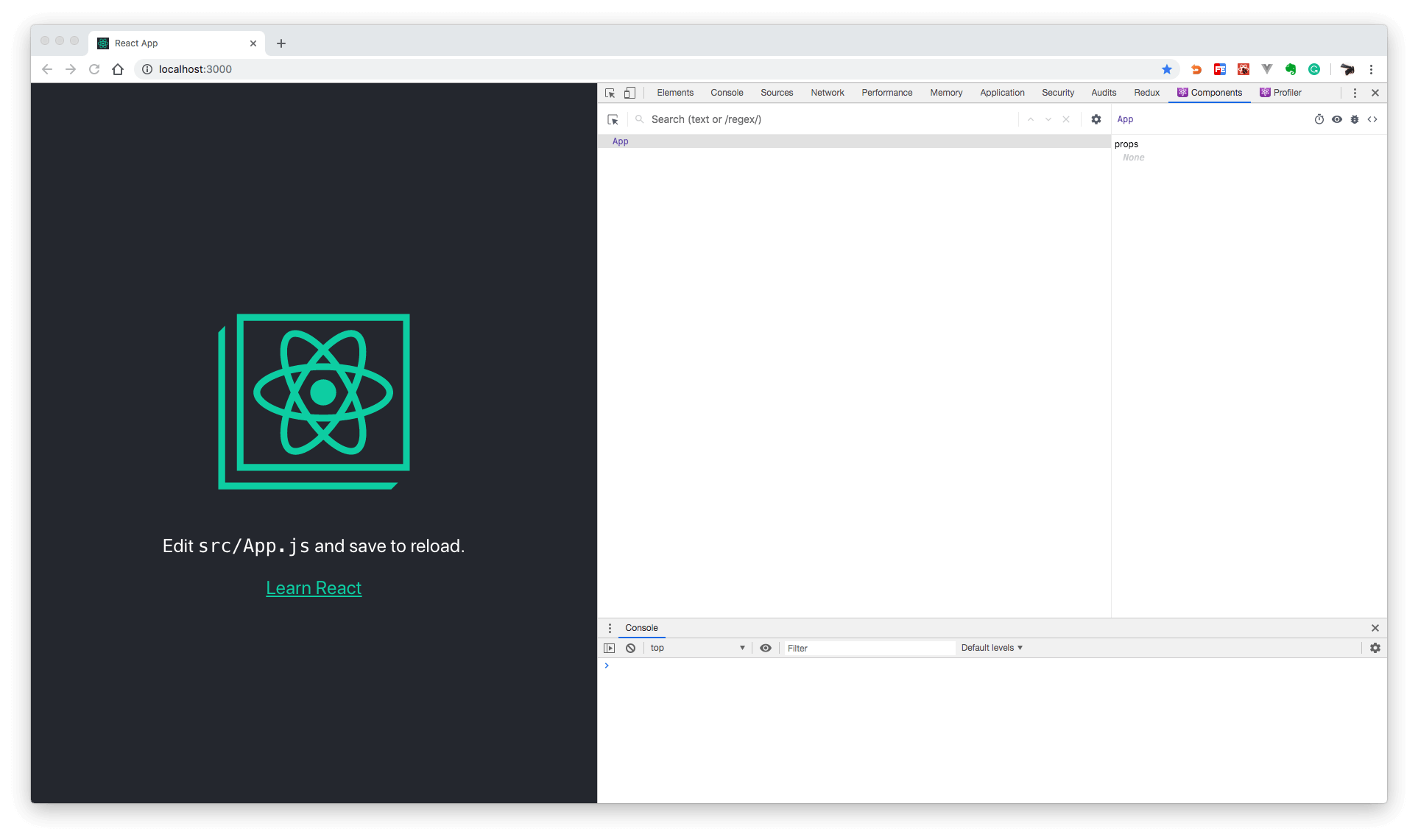
Task: Close the DevTools panel
Action: [1375, 93]
